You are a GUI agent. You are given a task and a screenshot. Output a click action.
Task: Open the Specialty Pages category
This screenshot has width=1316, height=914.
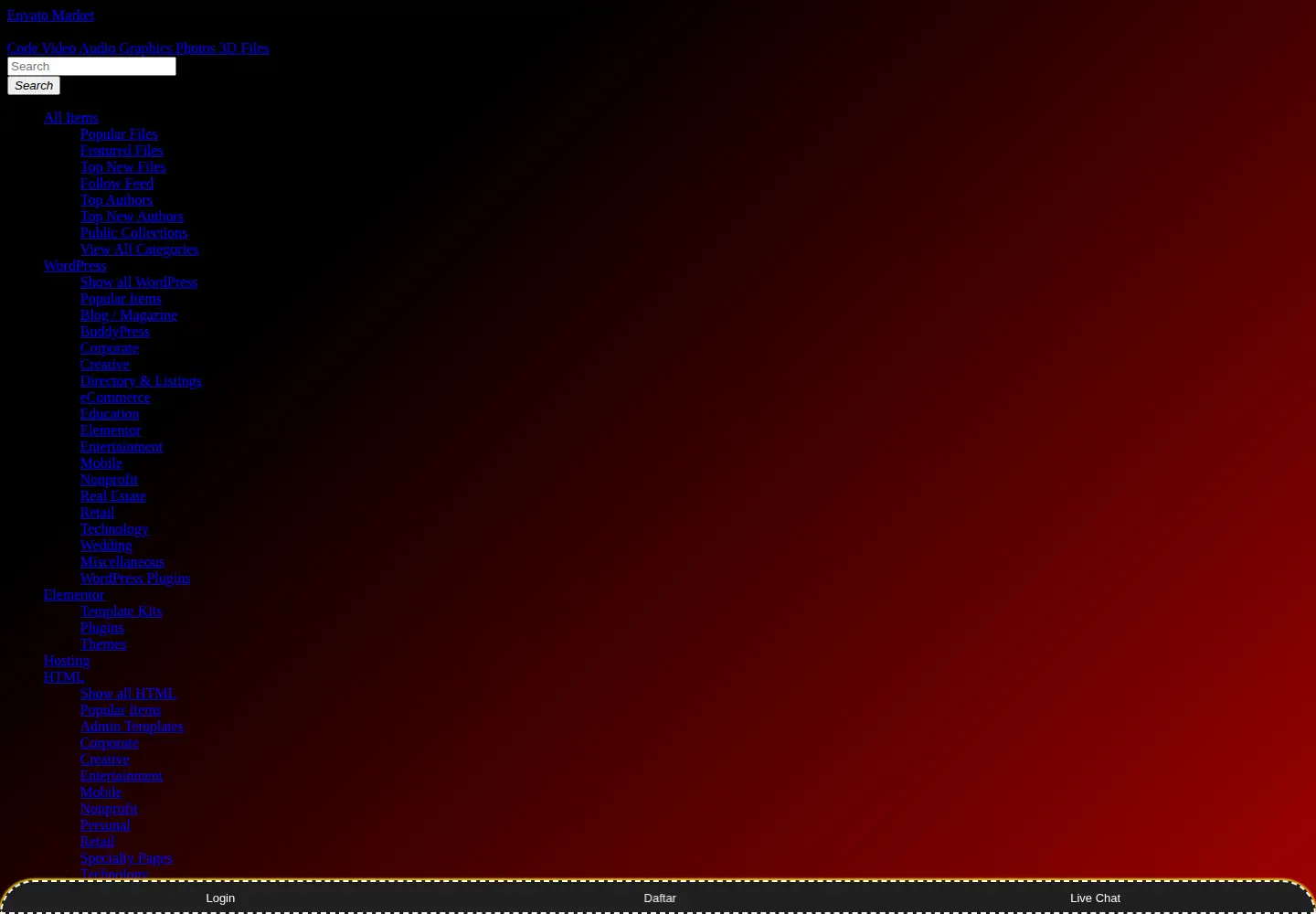point(126,858)
